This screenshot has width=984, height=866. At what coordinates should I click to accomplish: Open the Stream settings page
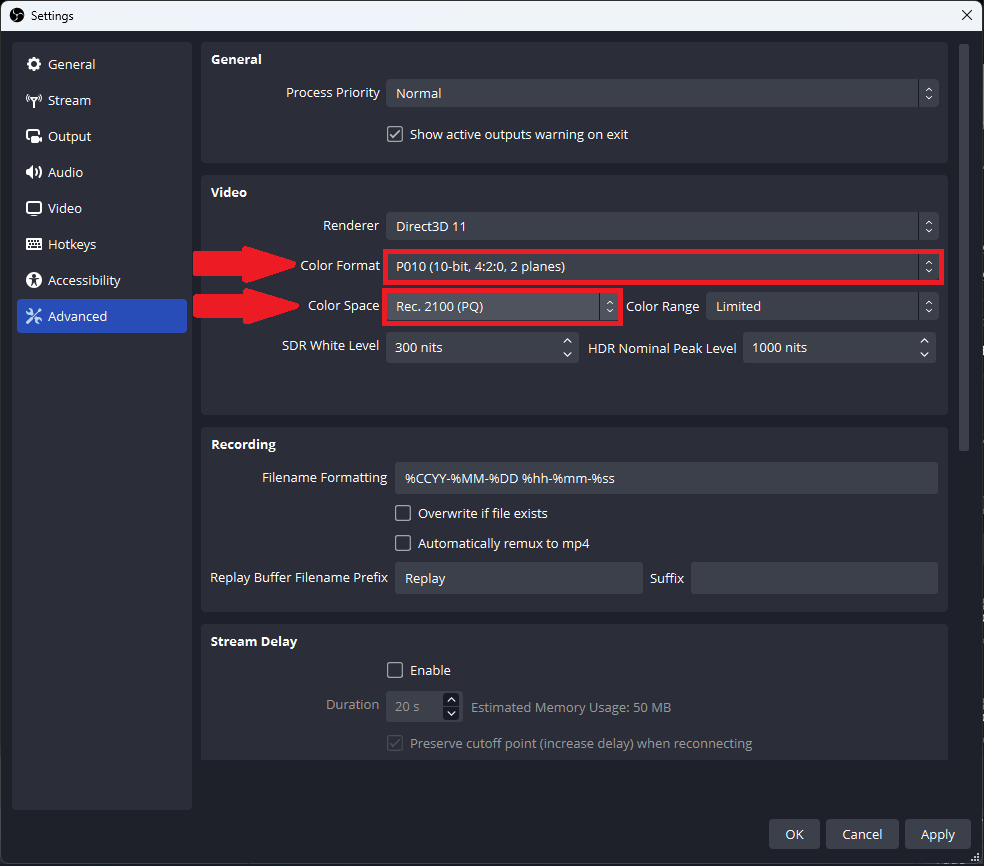click(x=102, y=100)
